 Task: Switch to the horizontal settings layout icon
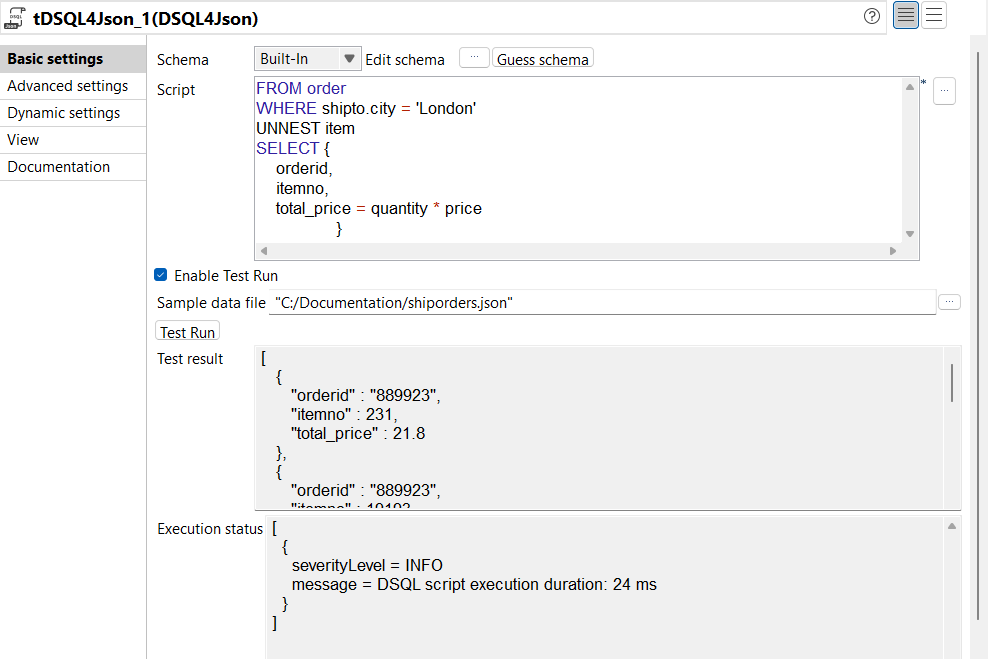936,15
